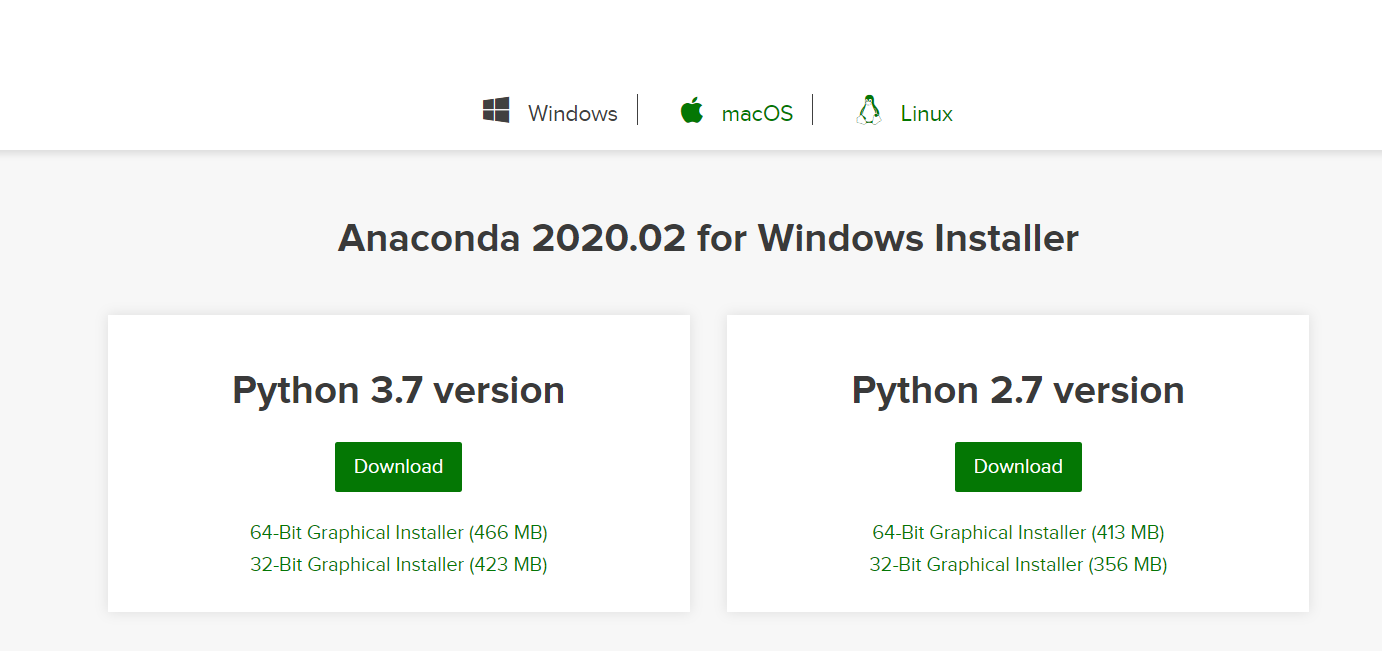Image resolution: width=1382 pixels, height=651 pixels.
Task: Switch platforms using the Tux Linux icon
Action: [869, 109]
